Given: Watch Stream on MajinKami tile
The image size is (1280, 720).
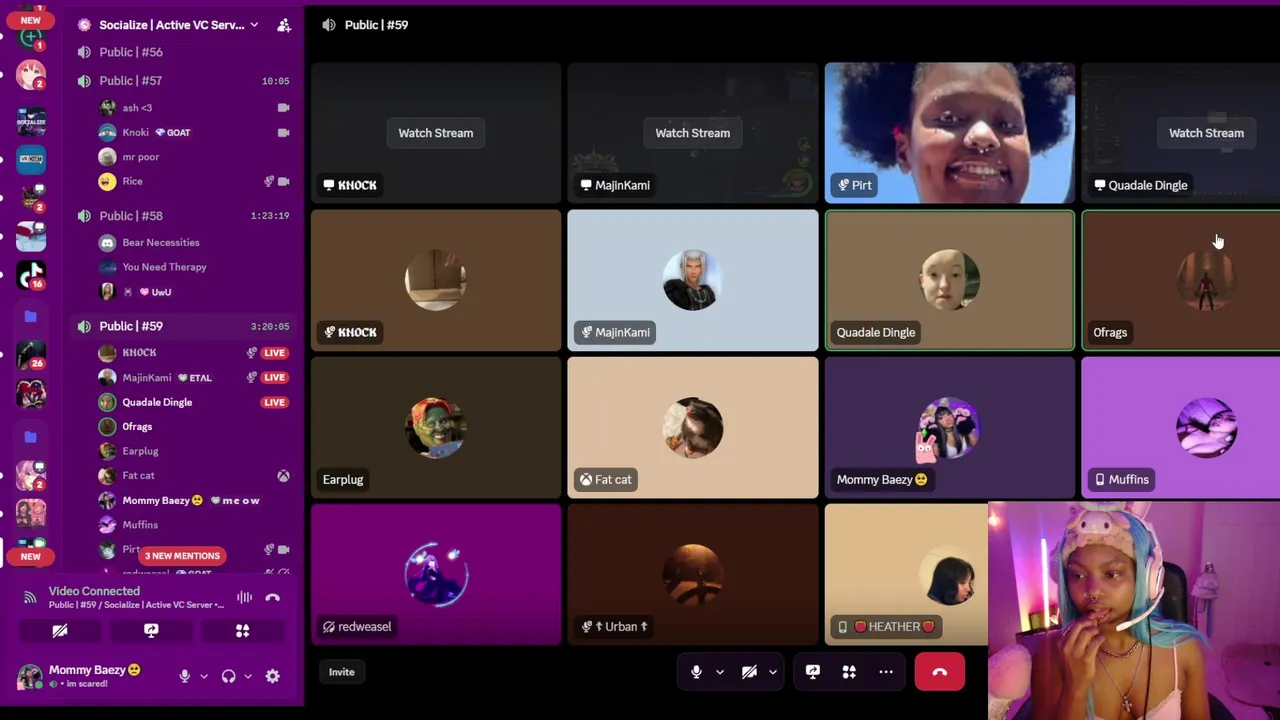Looking at the screenshot, I should [x=692, y=133].
